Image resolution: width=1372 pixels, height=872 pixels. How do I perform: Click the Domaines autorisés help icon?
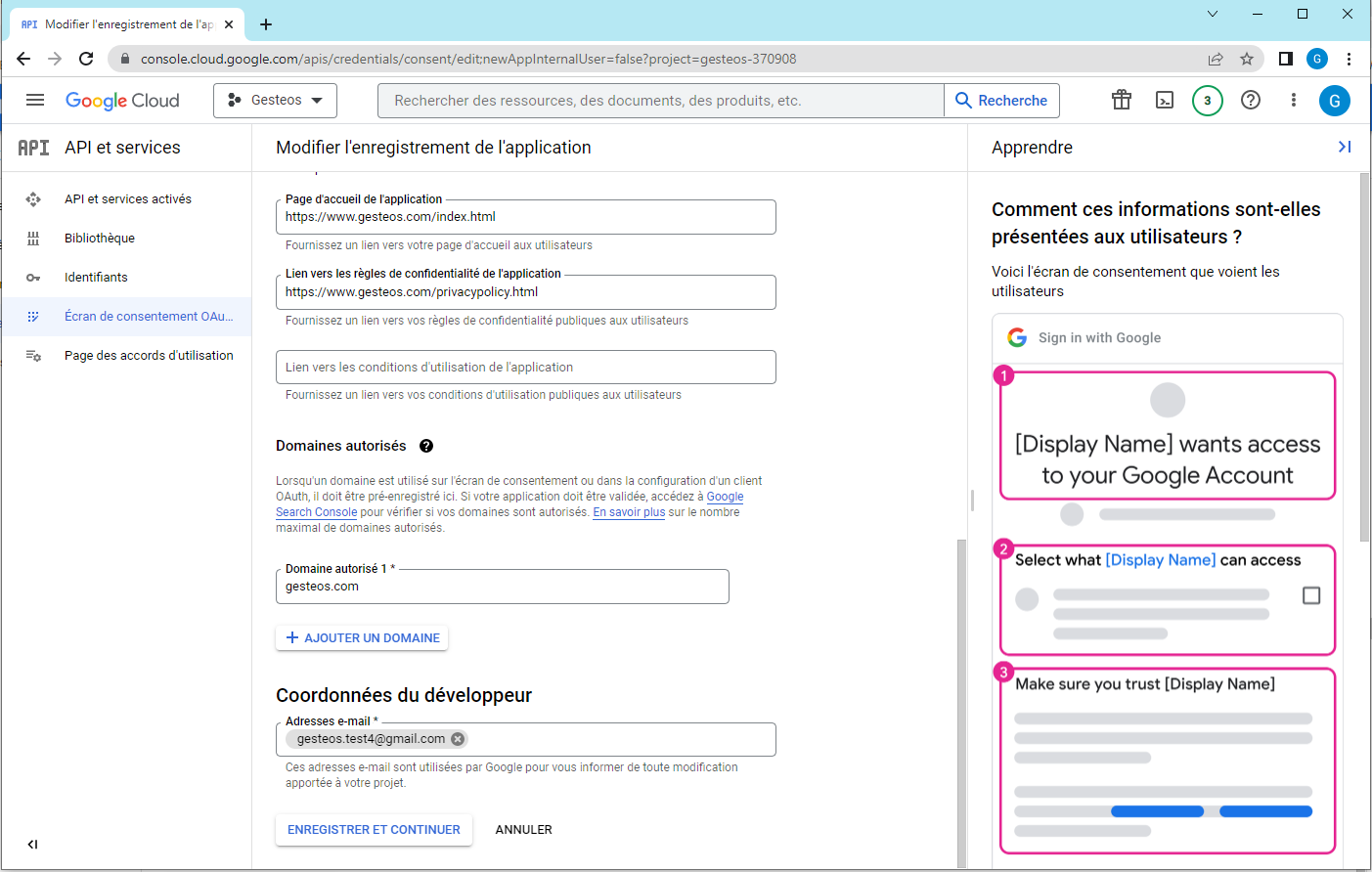click(426, 446)
